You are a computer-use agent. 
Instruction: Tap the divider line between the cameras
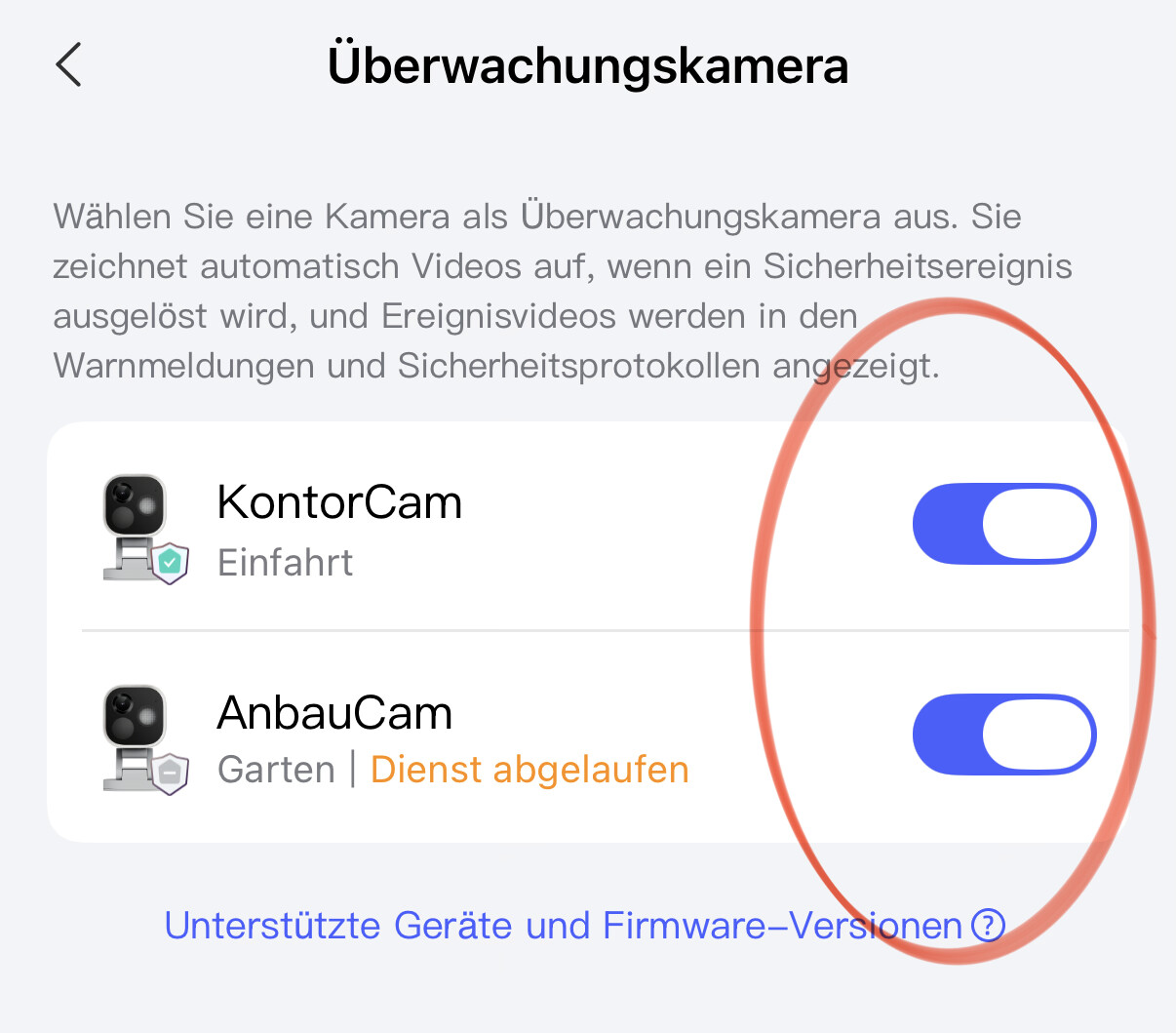(605, 631)
